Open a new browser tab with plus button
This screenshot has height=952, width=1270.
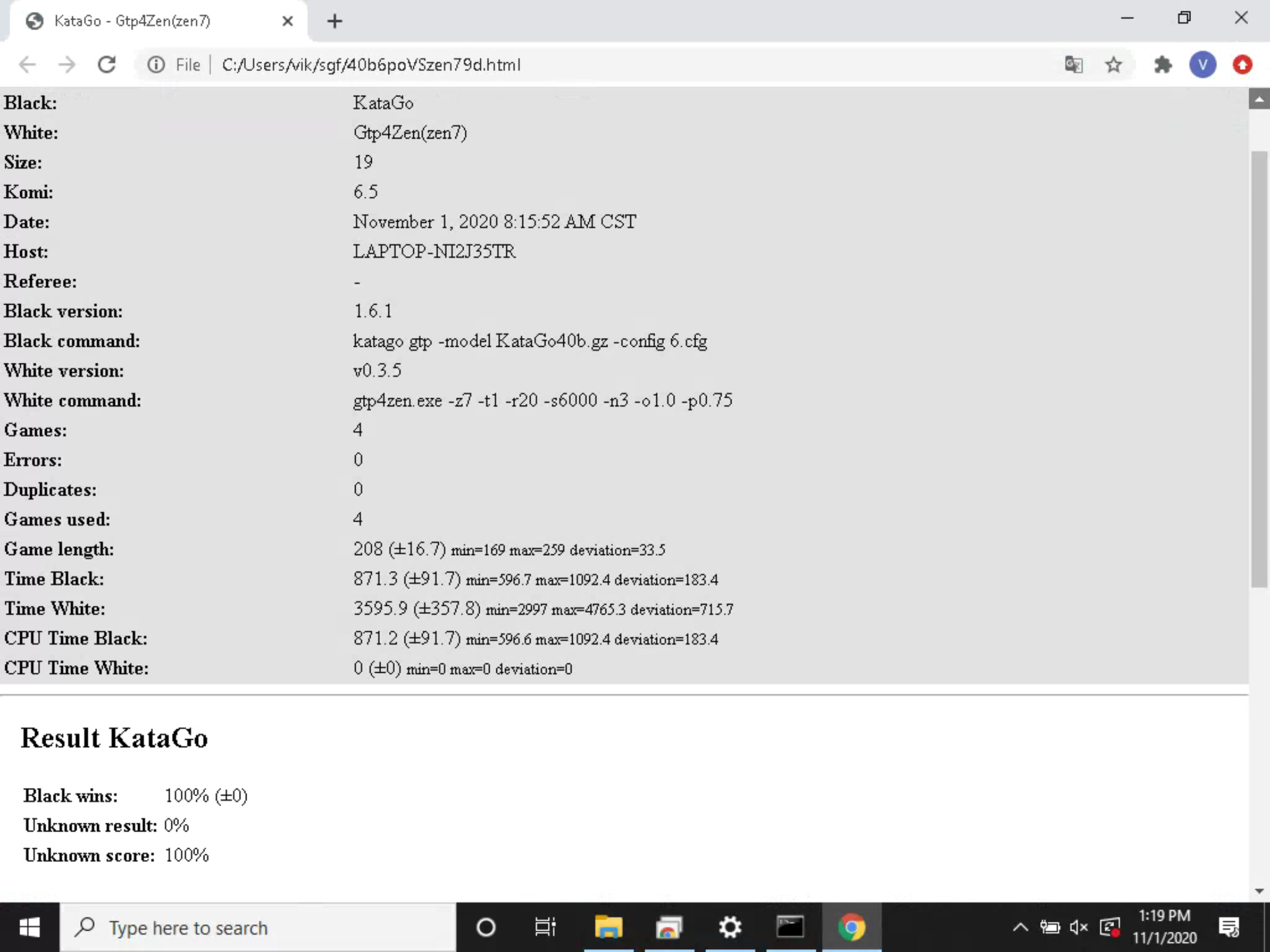333,20
